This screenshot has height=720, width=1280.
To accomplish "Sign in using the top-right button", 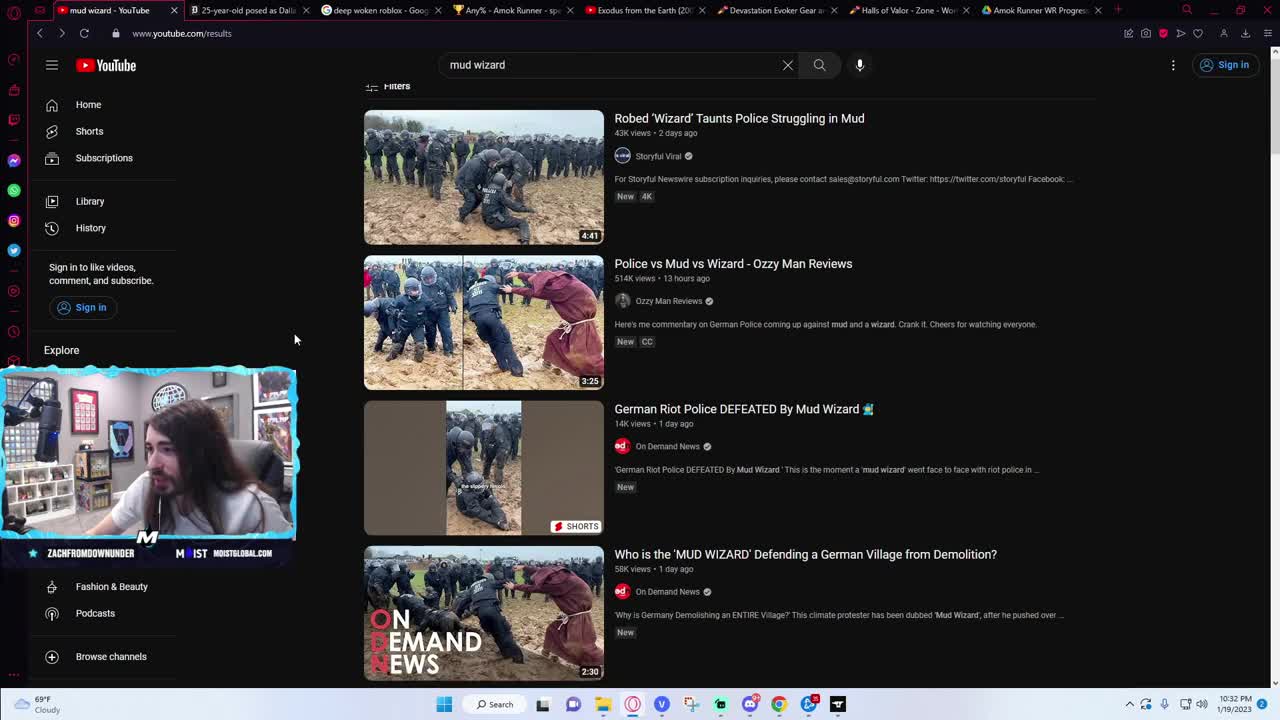I will tap(1225, 65).
